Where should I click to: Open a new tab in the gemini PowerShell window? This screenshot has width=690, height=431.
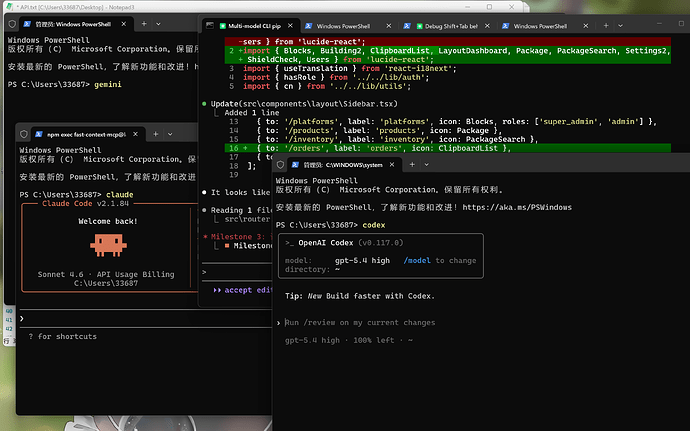click(x=144, y=24)
